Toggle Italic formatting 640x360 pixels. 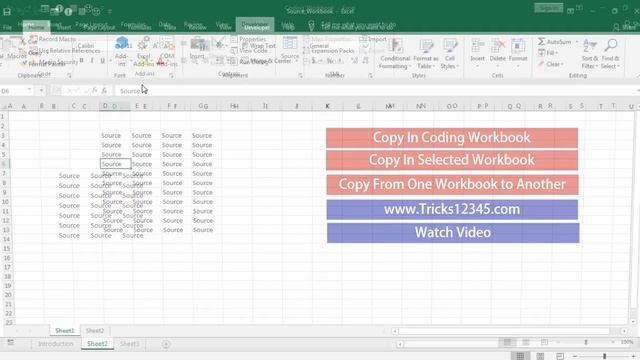click(x=92, y=61)
